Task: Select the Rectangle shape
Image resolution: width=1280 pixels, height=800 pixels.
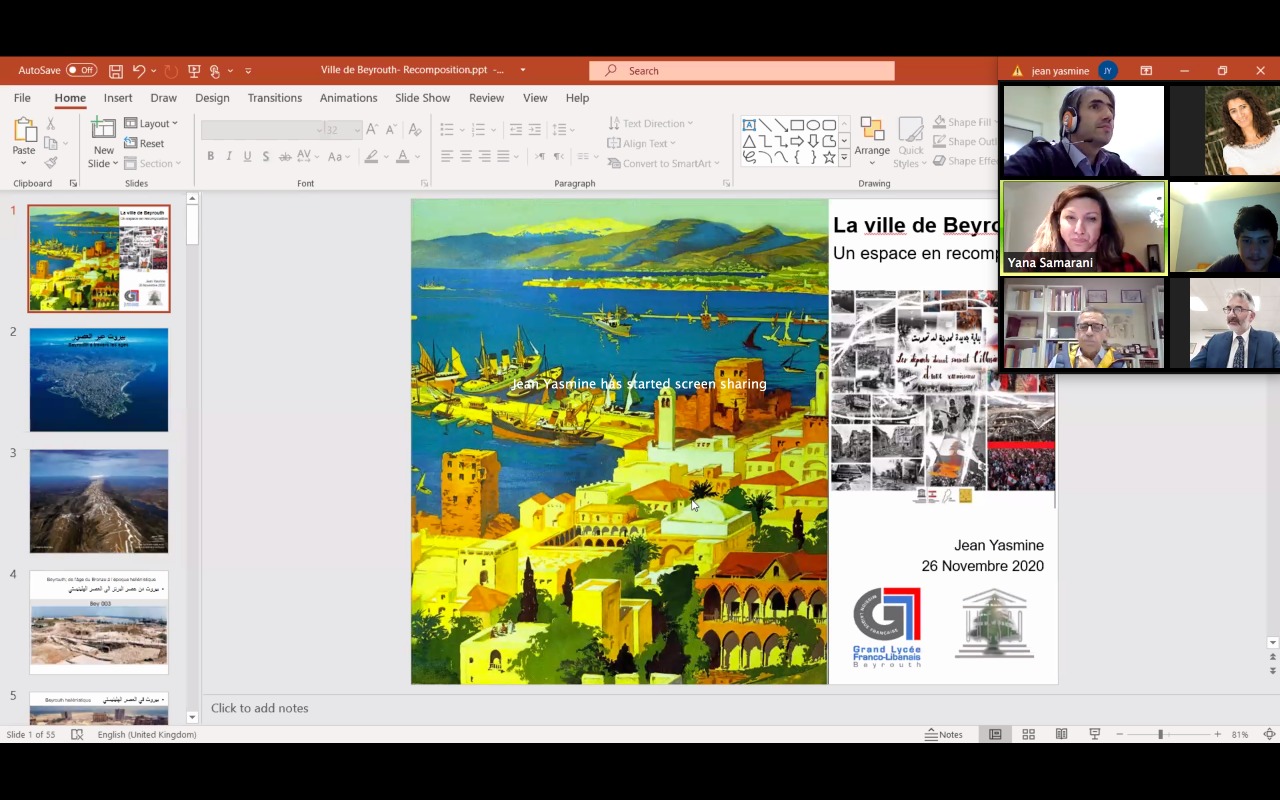Action: 797,125
